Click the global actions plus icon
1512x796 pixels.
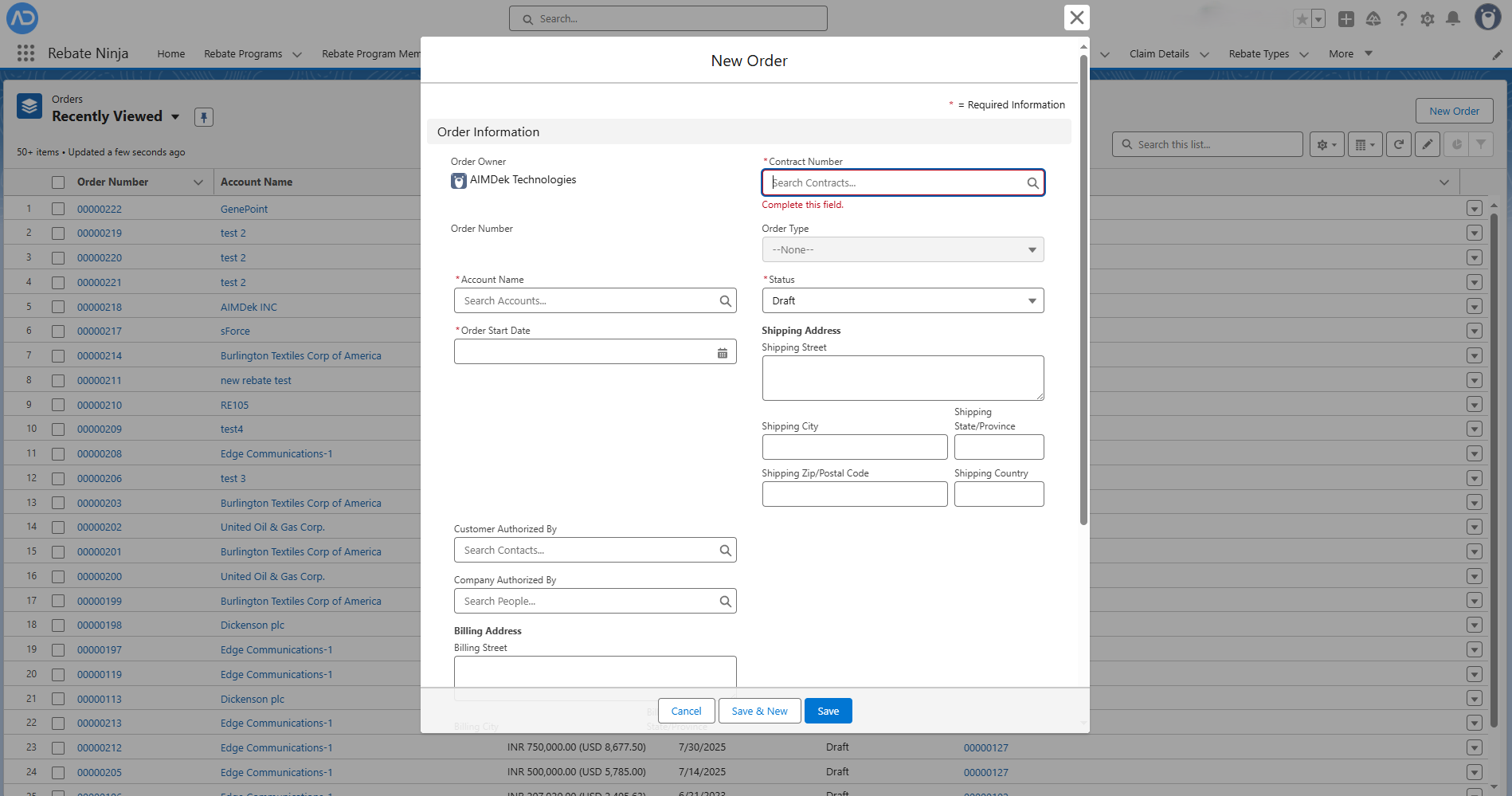click(x=1346, y=19)
